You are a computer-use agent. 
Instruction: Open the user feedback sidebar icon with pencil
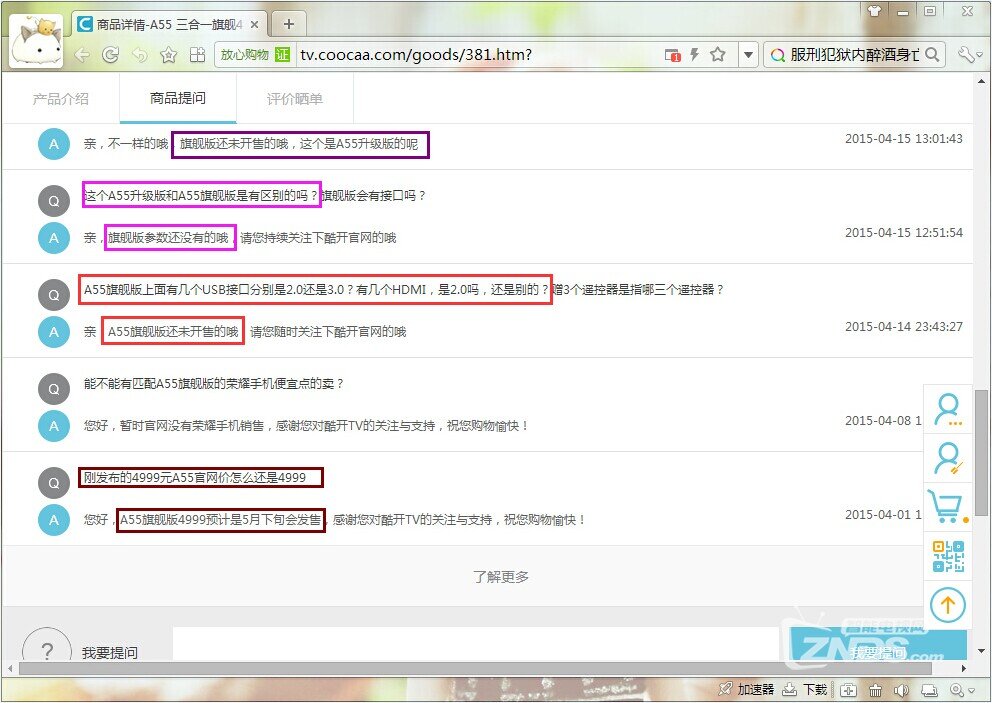[x=948, y=458]
